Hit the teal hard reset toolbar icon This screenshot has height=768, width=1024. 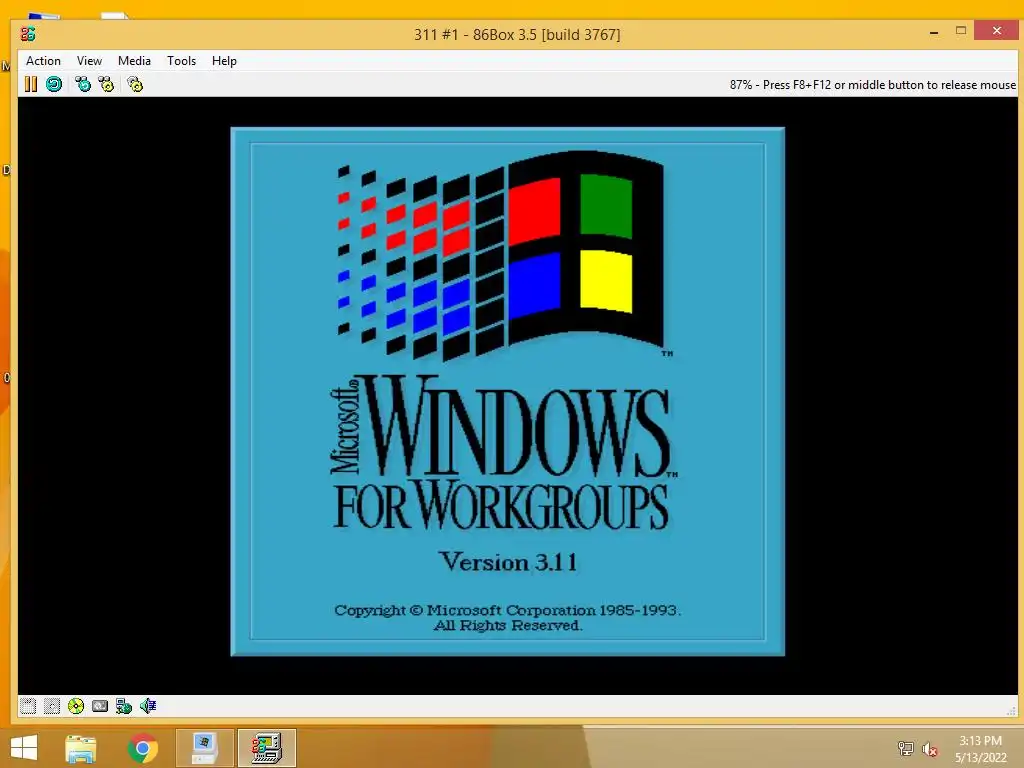point(54,84)
